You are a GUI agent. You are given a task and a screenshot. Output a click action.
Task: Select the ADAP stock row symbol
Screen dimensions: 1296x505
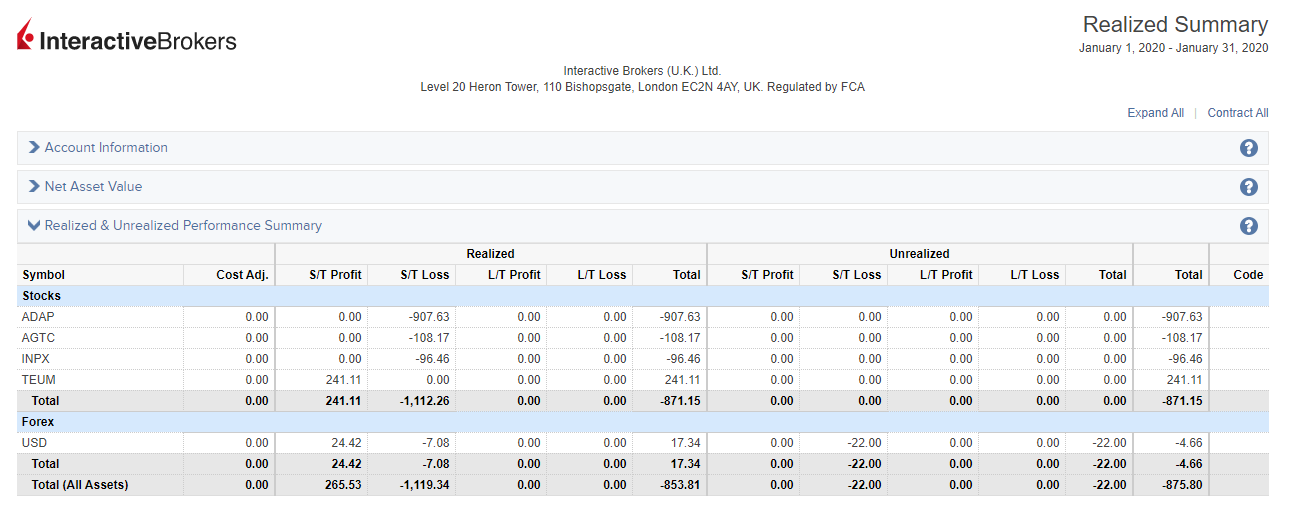pos(38,317)
